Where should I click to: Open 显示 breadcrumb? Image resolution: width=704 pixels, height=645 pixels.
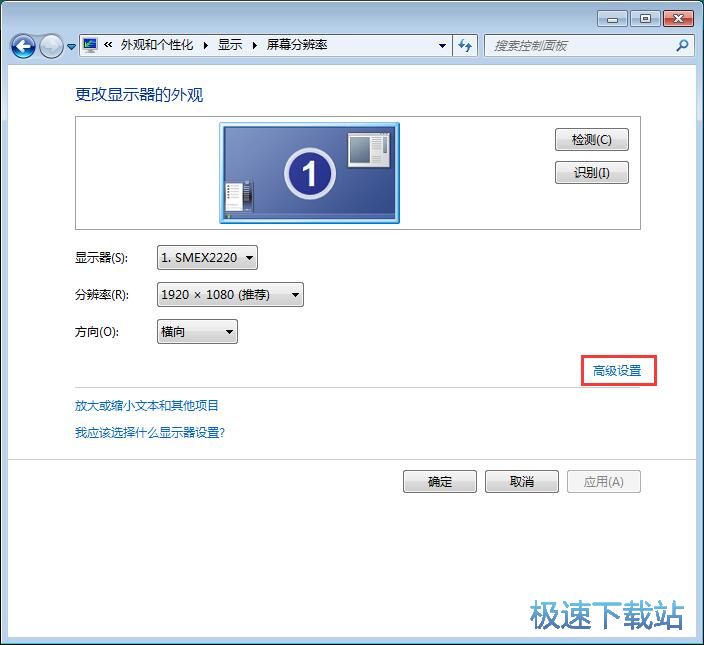coord(230,45)
